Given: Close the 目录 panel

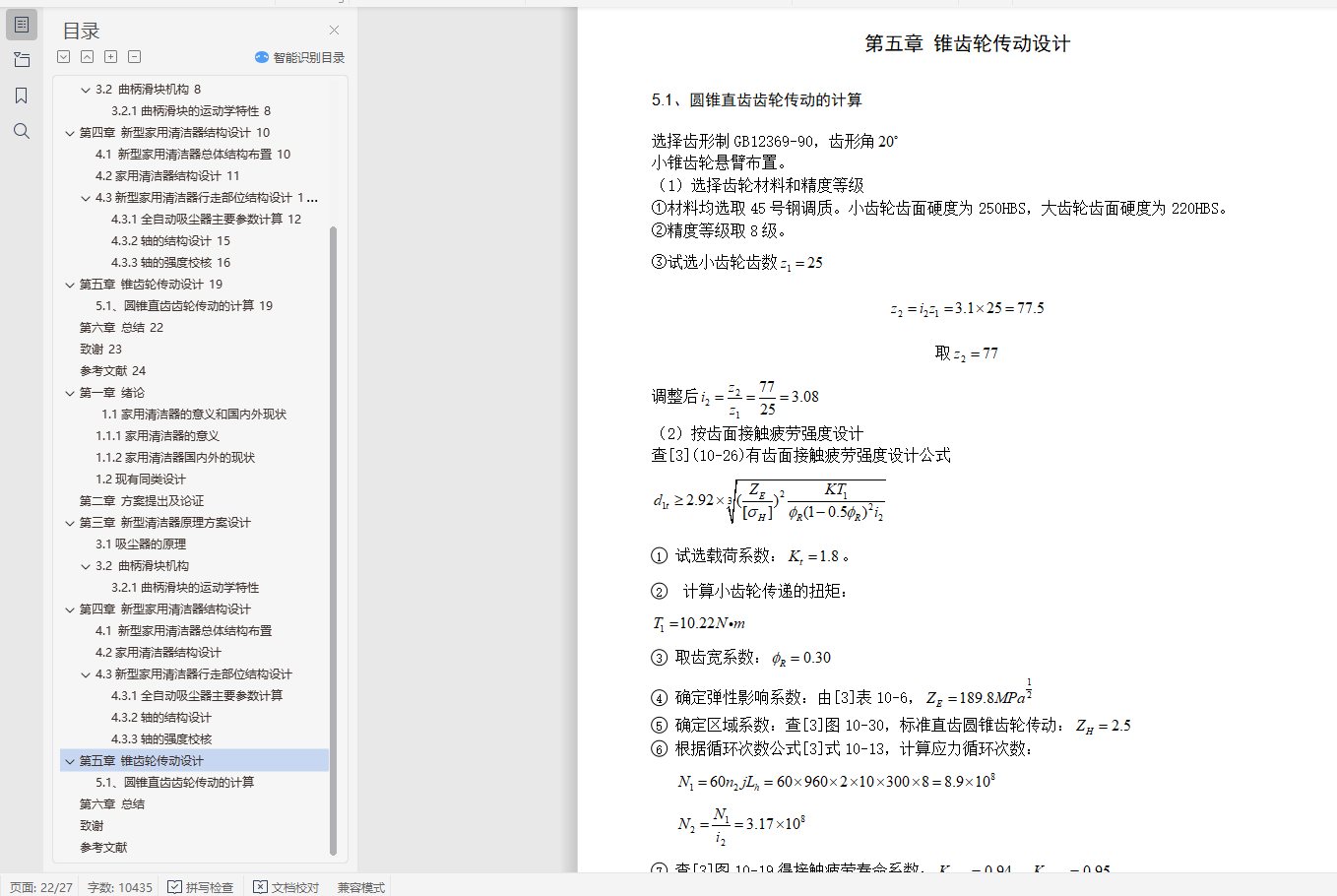Looking at the screenshot, I should [334, 31].
